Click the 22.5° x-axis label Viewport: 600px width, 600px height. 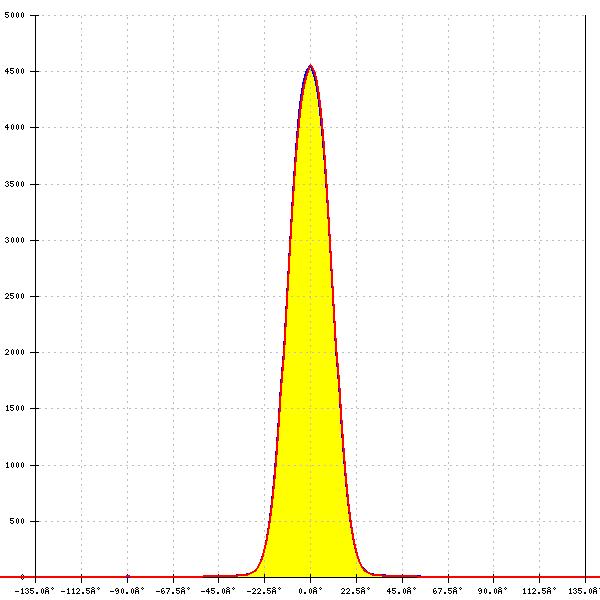tap(357, 591)
